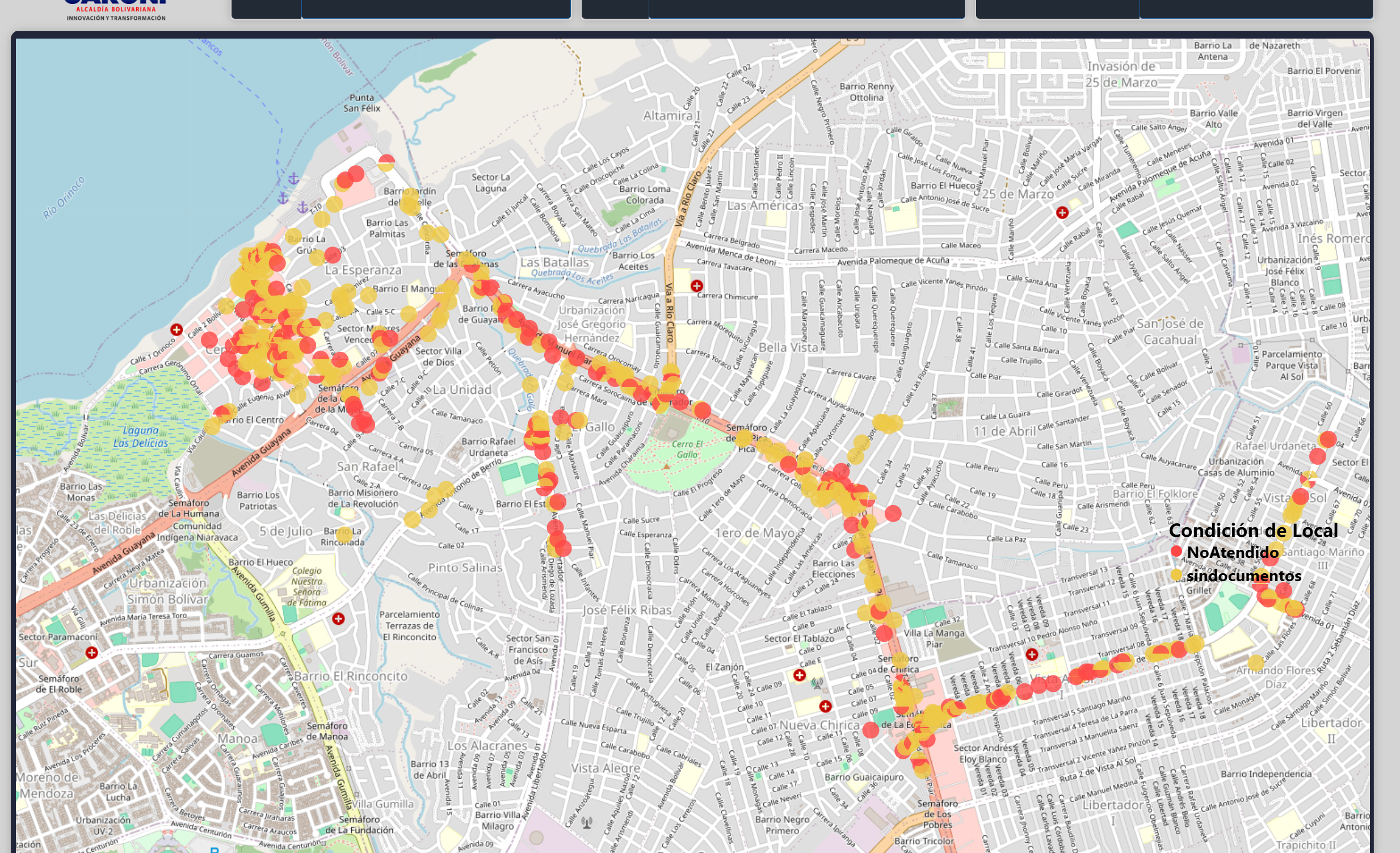Select the yellow point near Armando Flores Díaz
The width and height of the screenshot is (1400, 853).
pyautogui.click(x=1256, y=663)
